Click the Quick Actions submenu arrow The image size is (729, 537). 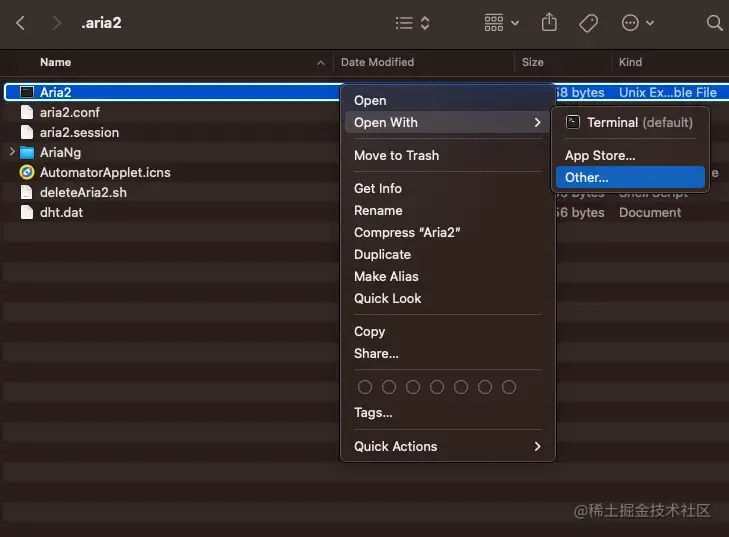pyautogui.click(x=537, y=446)
